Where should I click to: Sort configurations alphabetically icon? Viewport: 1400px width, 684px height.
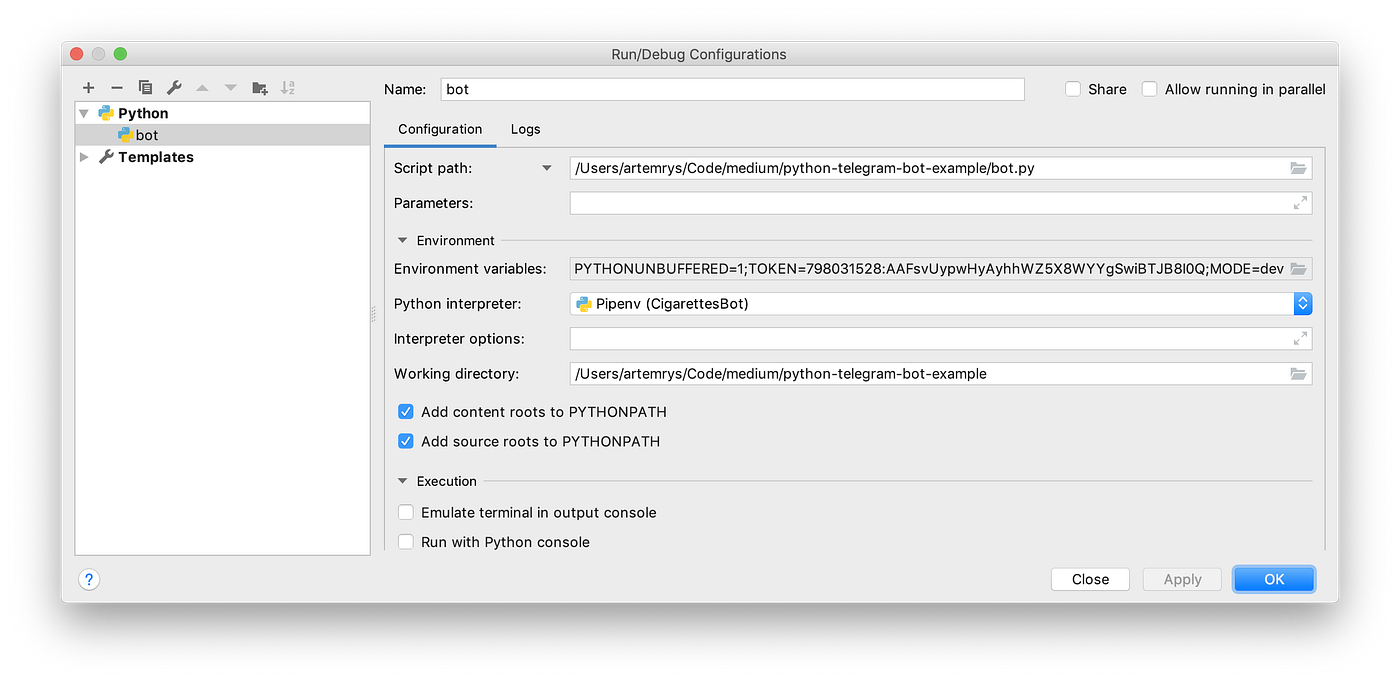coord(288,88)
